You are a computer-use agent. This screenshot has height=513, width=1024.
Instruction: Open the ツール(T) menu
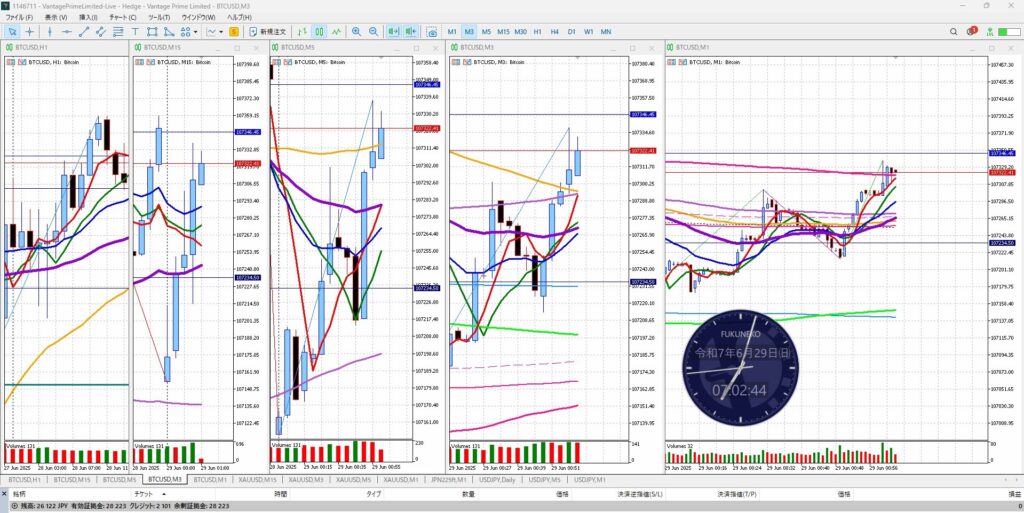(x=159, y=17)
